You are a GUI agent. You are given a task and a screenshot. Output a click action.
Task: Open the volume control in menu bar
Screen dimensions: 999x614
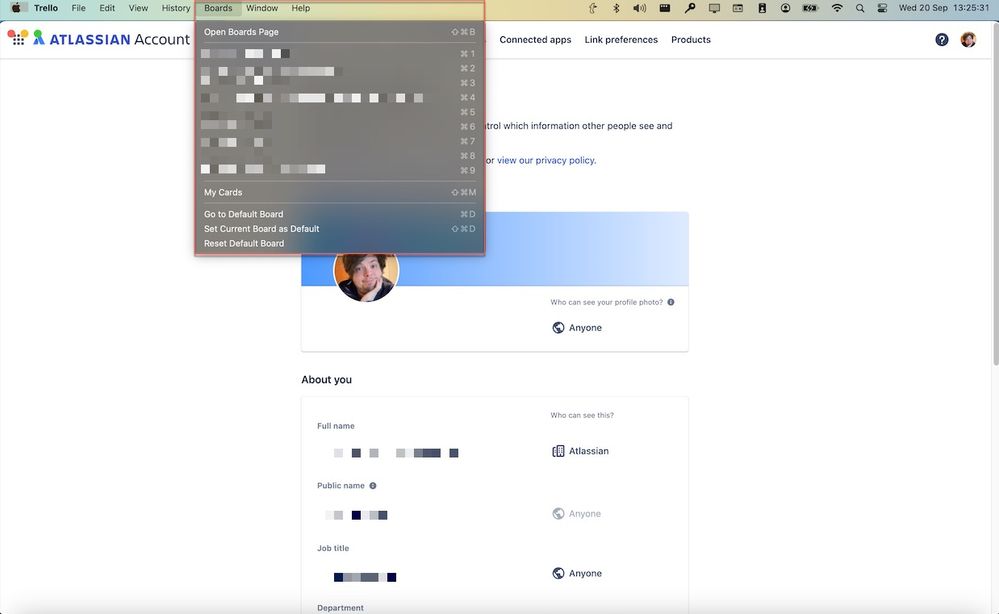click(640, 8)
